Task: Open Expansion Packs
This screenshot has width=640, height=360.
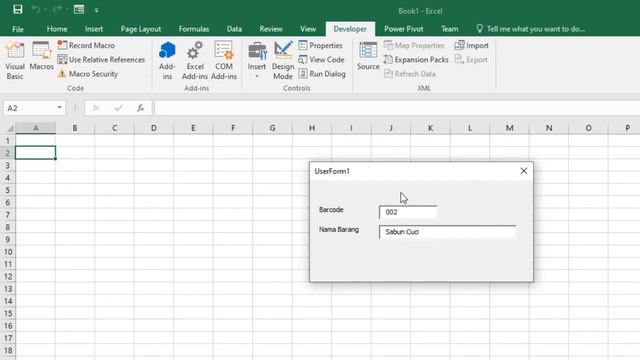Action: click(416, 60)
